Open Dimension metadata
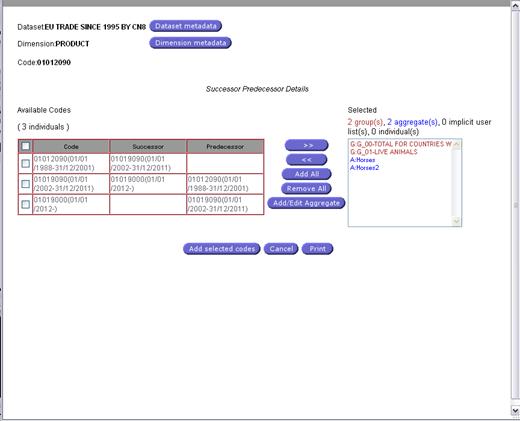 190,43
